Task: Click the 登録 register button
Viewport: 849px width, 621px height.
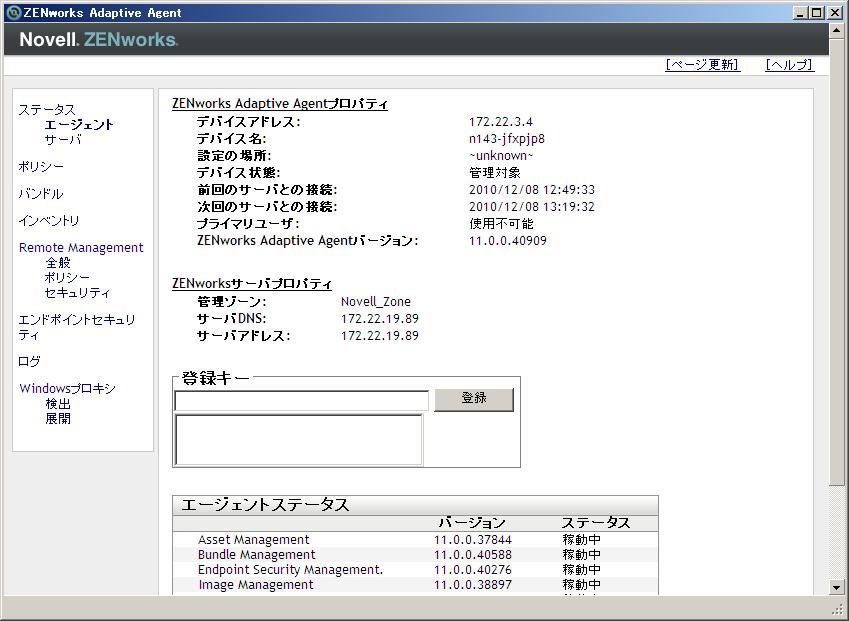Action: click(474, 400)
